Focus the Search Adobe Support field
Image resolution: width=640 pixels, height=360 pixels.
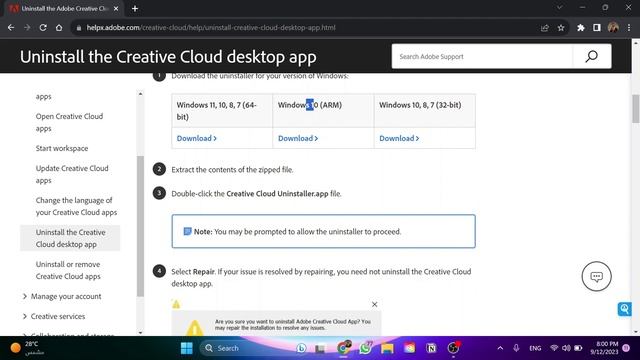click(482, 56)
